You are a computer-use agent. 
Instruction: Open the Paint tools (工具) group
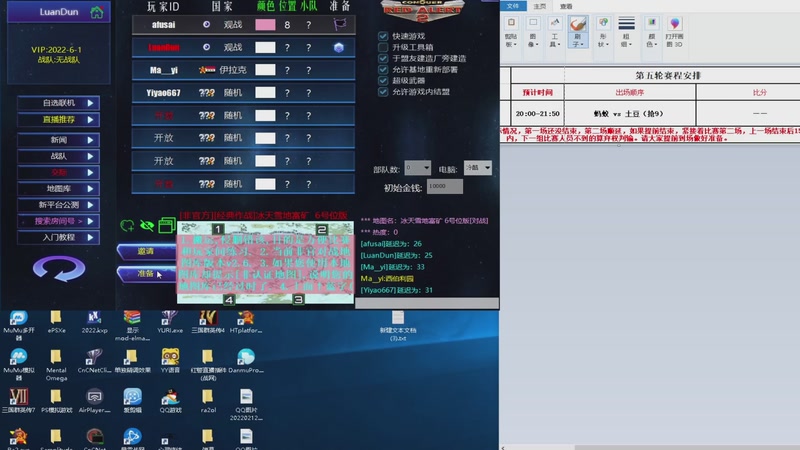(555, 32)
